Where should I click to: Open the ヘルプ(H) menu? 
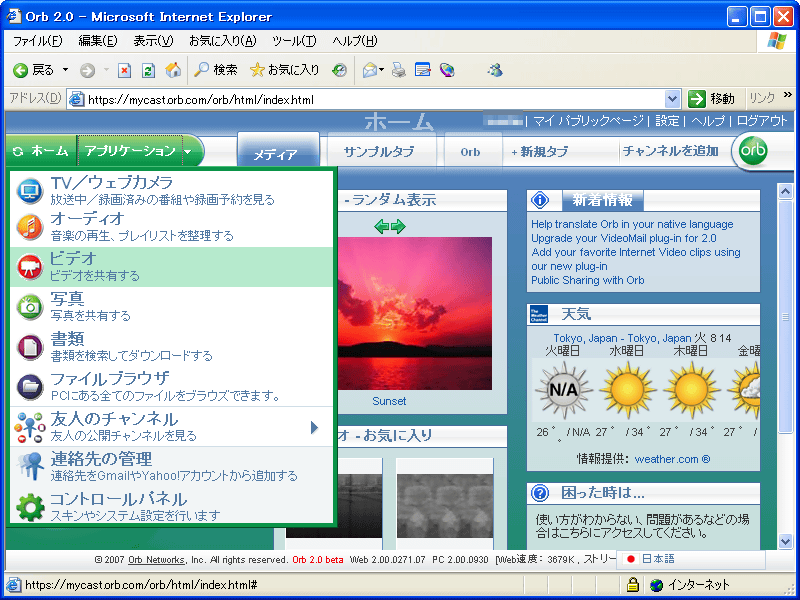click(355, 41)
